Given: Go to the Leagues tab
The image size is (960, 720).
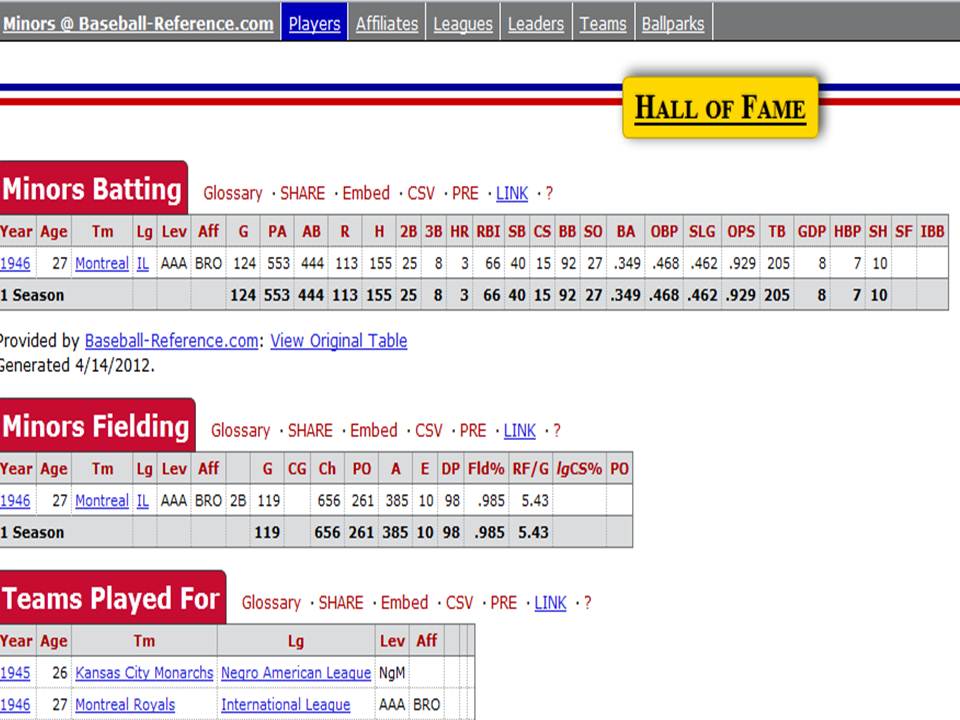Looking at the screenshot, I should pyautogui.click(x=463, y=23).
